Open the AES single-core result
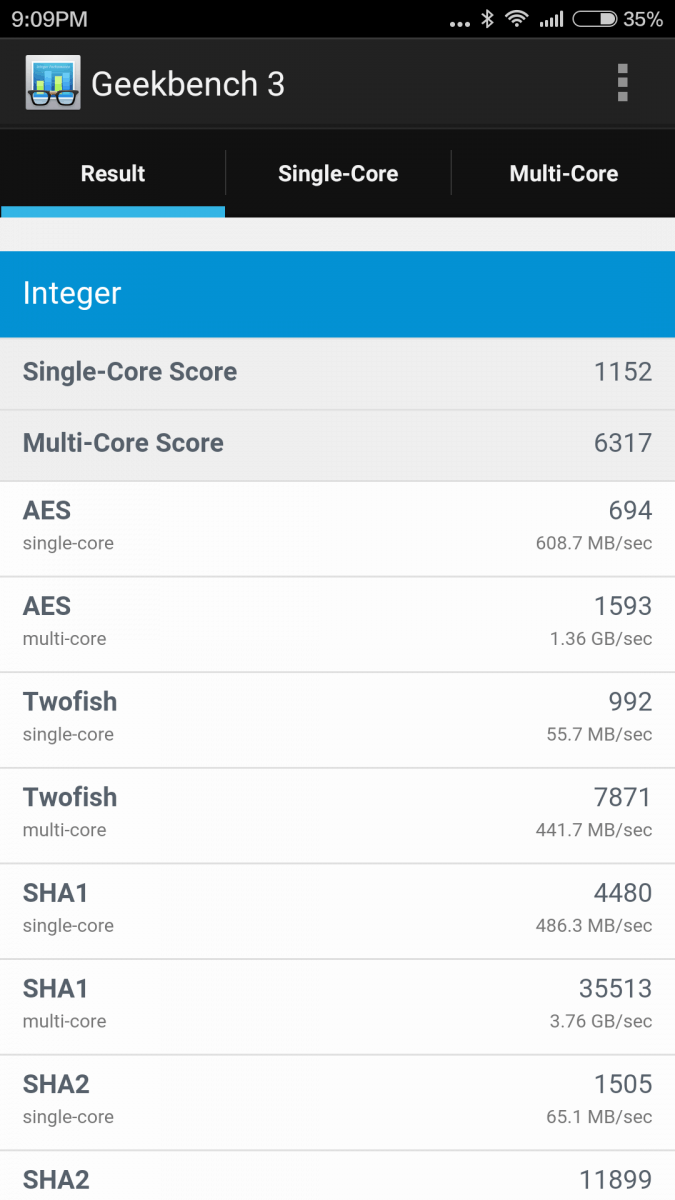Viewport: 675px width, 1200px height. click(337, 529)
